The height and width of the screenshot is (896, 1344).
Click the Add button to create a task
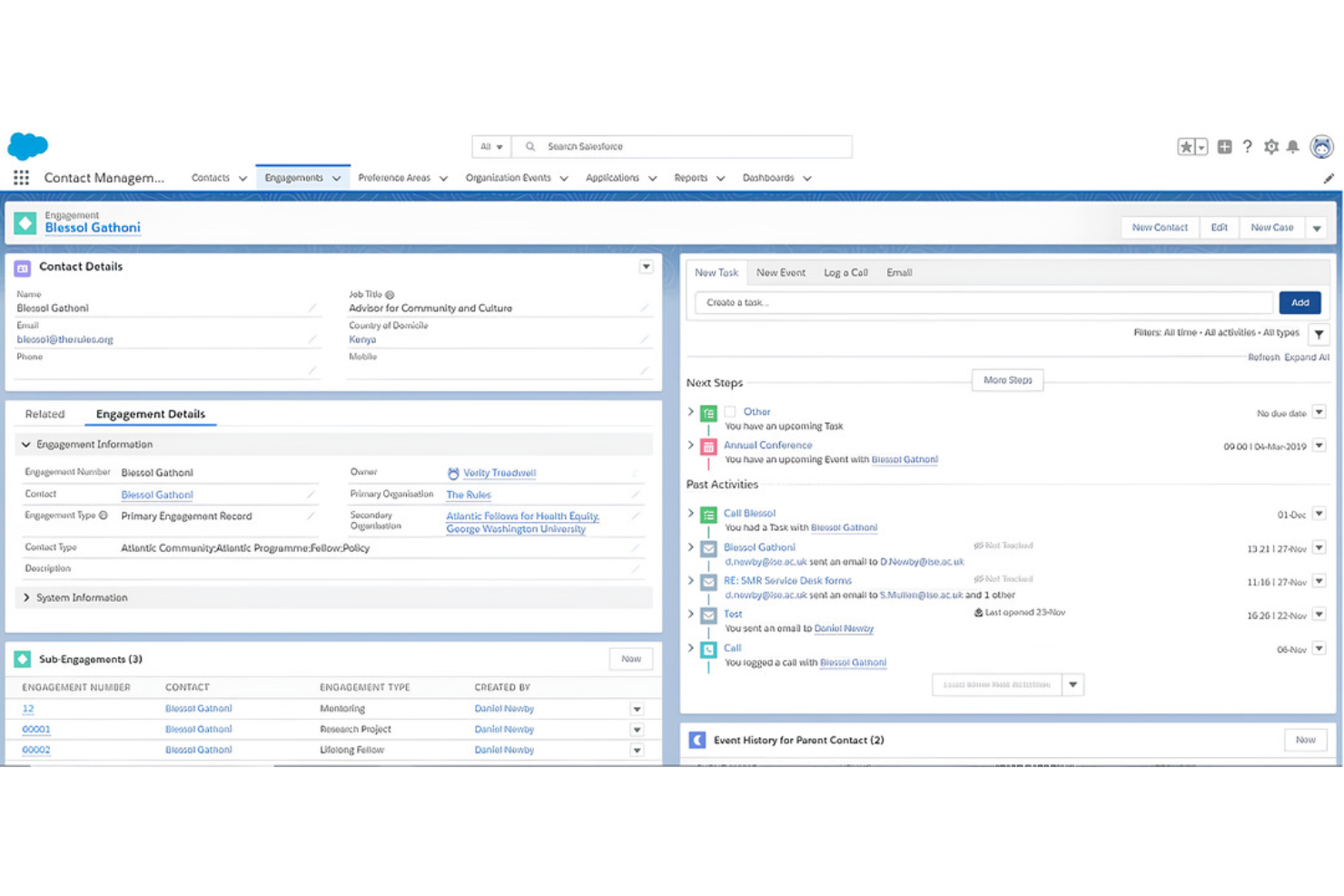click(1300, 302)
